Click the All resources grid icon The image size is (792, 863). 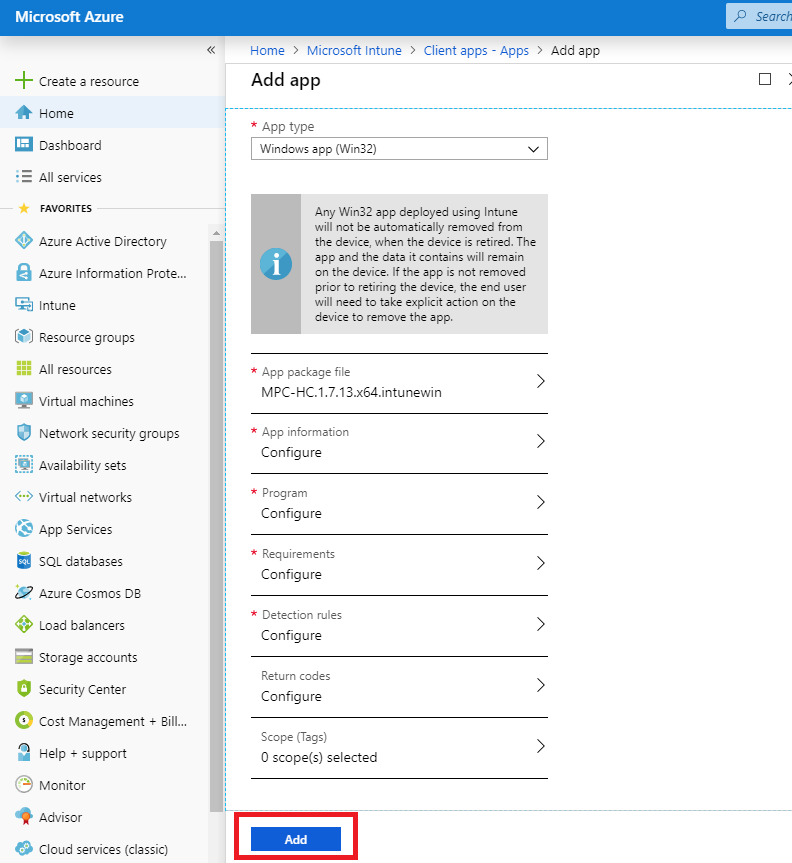point(24,368)
